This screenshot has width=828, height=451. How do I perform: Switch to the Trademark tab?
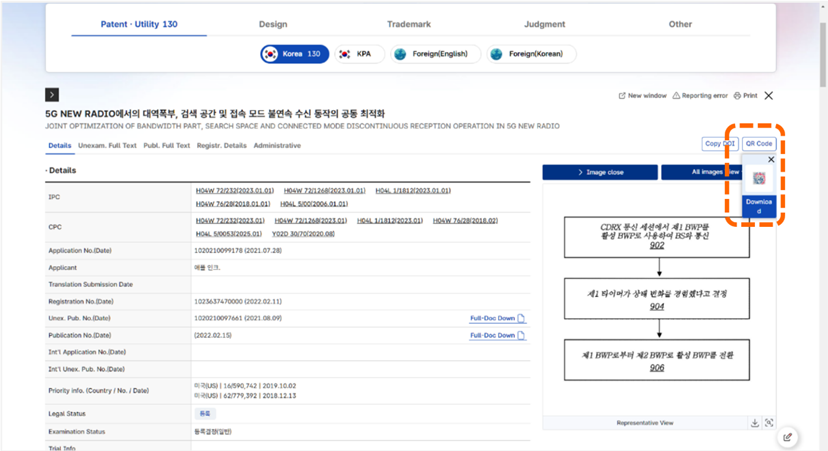[x=408, y=24]
